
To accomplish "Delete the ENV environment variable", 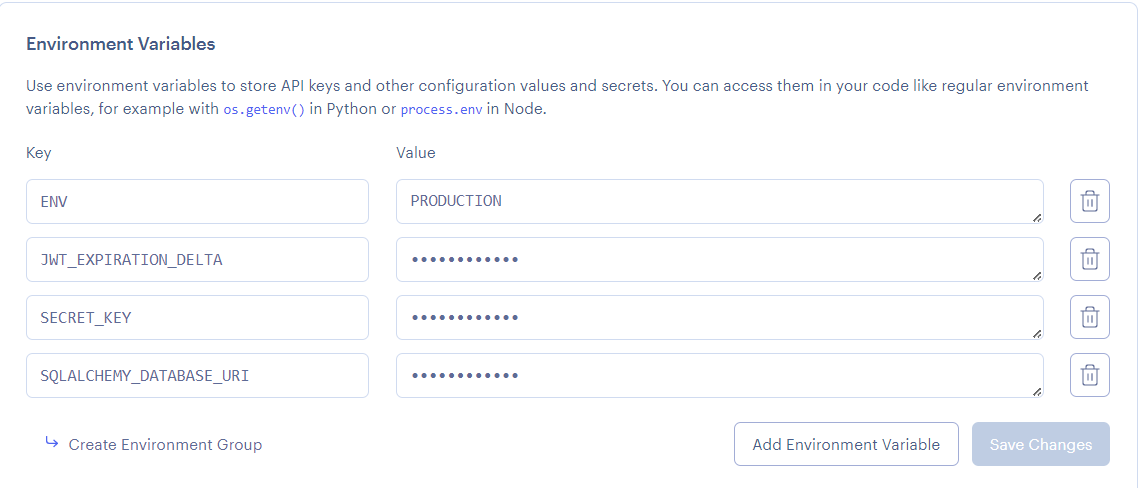I will [x=1090, y=201].
